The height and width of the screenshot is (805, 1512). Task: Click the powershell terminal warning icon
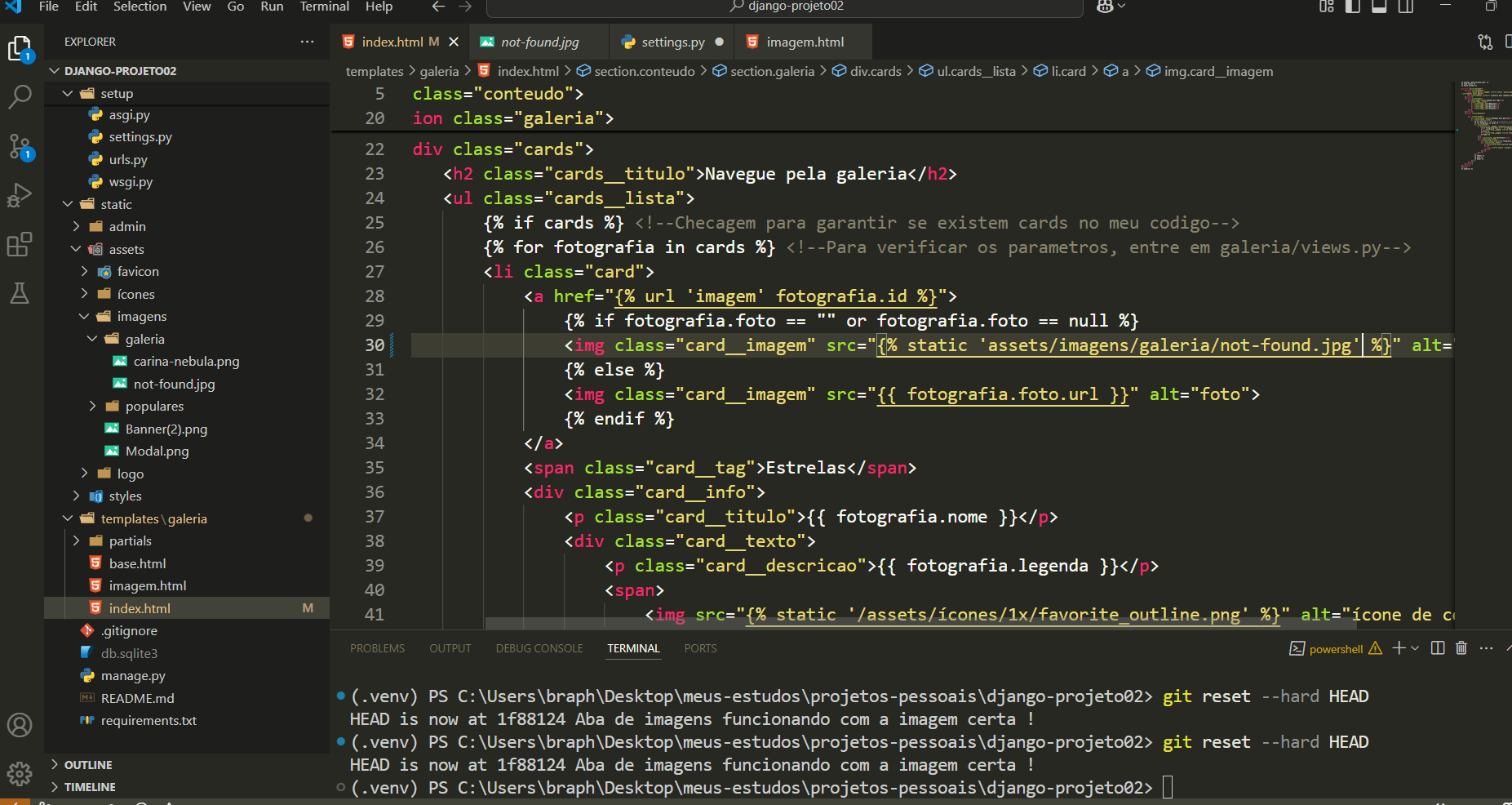pyautogui.click(x=1375, y=648)
